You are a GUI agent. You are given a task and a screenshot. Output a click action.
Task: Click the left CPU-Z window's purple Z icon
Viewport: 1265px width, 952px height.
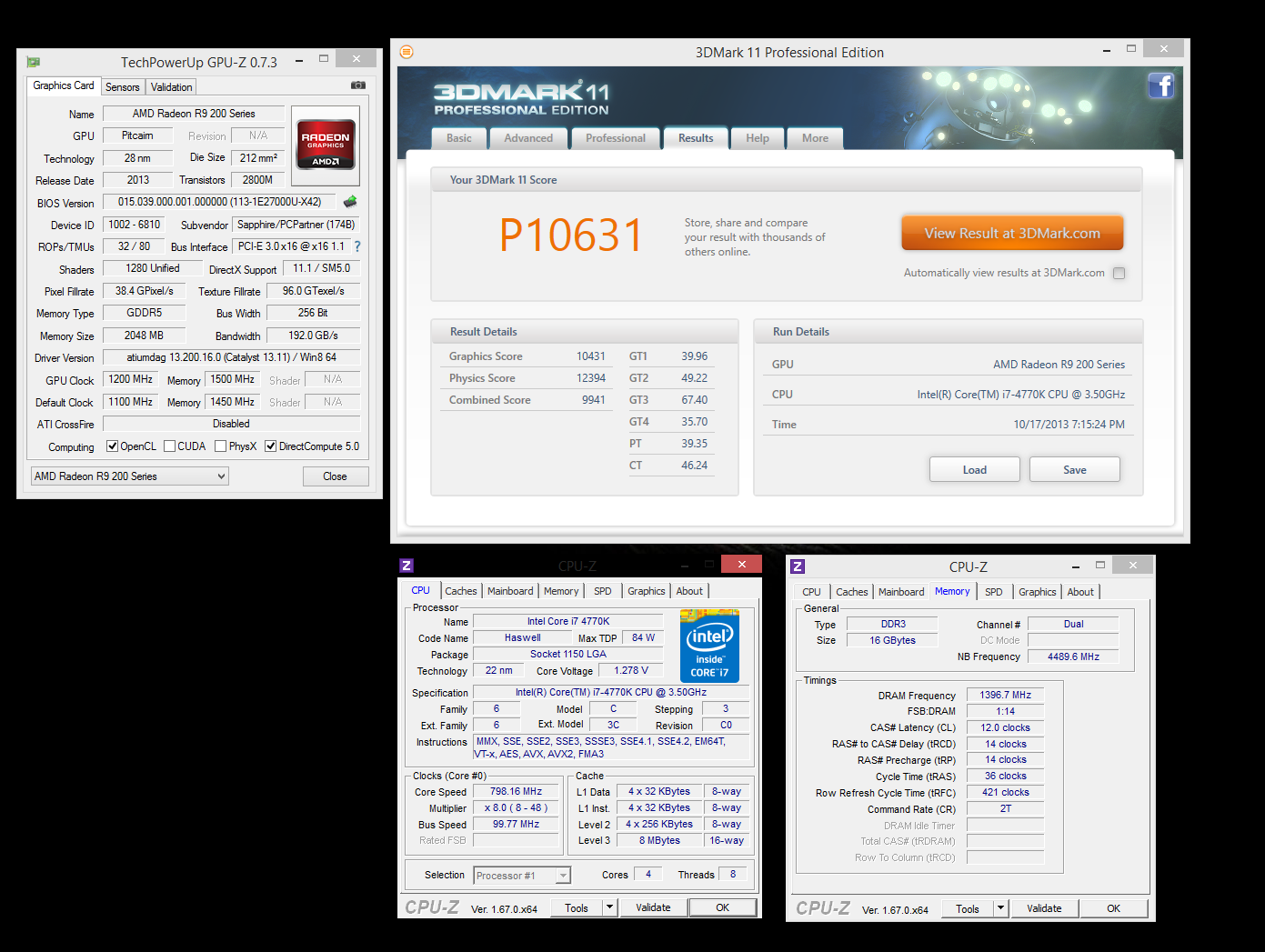tap(407, 566)
